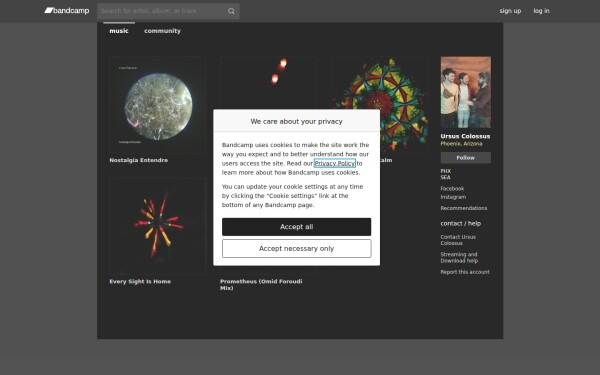Switch to the music tab
The height and width of the screenshot is (375, 600).
click(x=119, y=31)
